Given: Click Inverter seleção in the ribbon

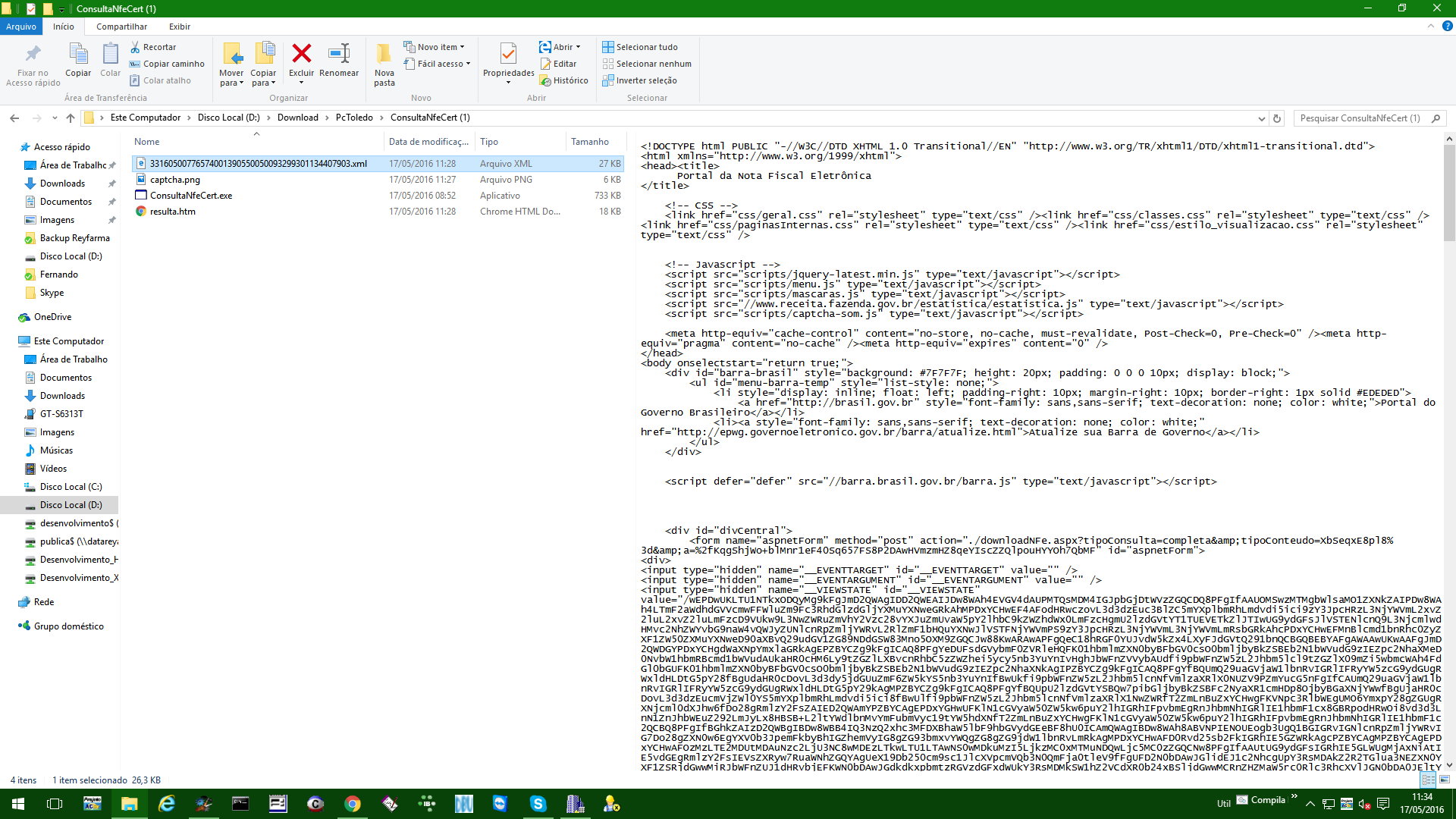Looking at the screenshot, I should [x=646, y=80].
